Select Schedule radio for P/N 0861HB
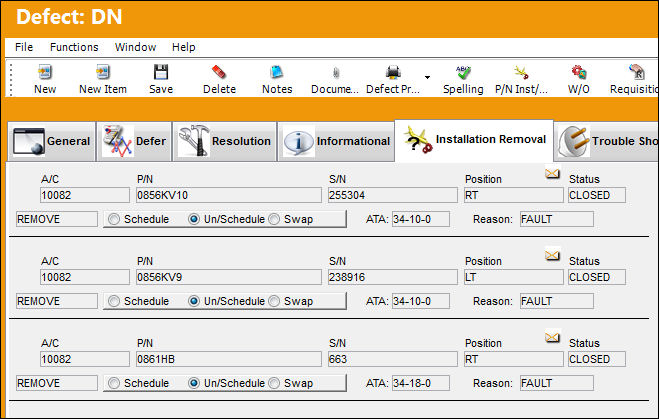This screenshot has width=659, height=419. 114,383
